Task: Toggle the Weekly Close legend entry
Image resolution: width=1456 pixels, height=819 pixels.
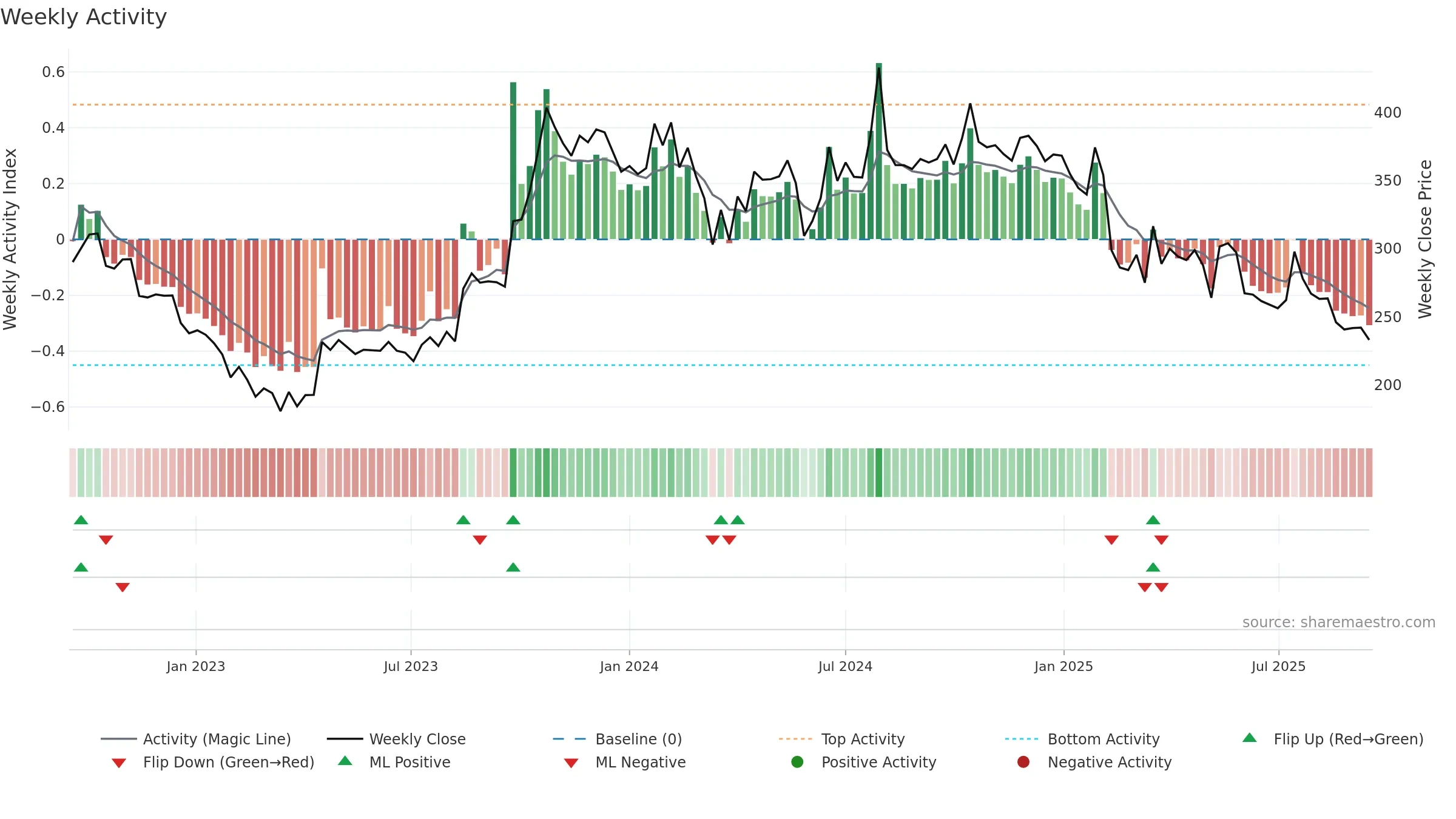Action: pyautogui.click(x=396, y=739)
